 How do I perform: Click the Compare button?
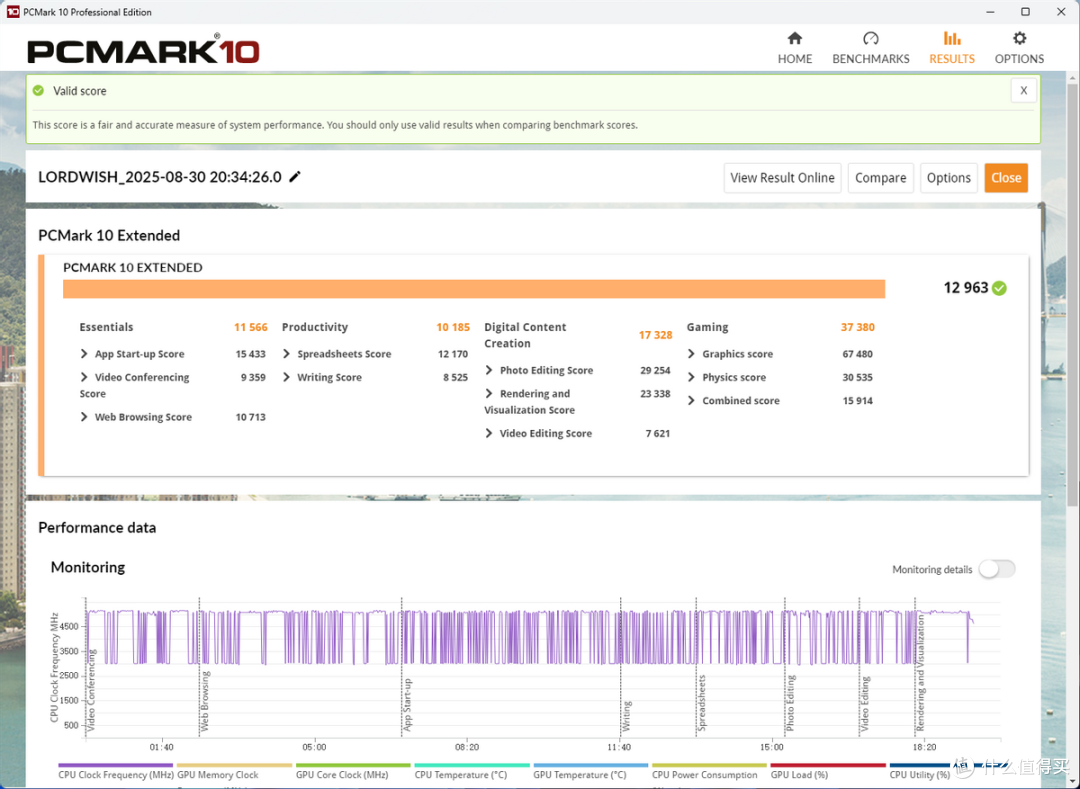pos(880,178)
